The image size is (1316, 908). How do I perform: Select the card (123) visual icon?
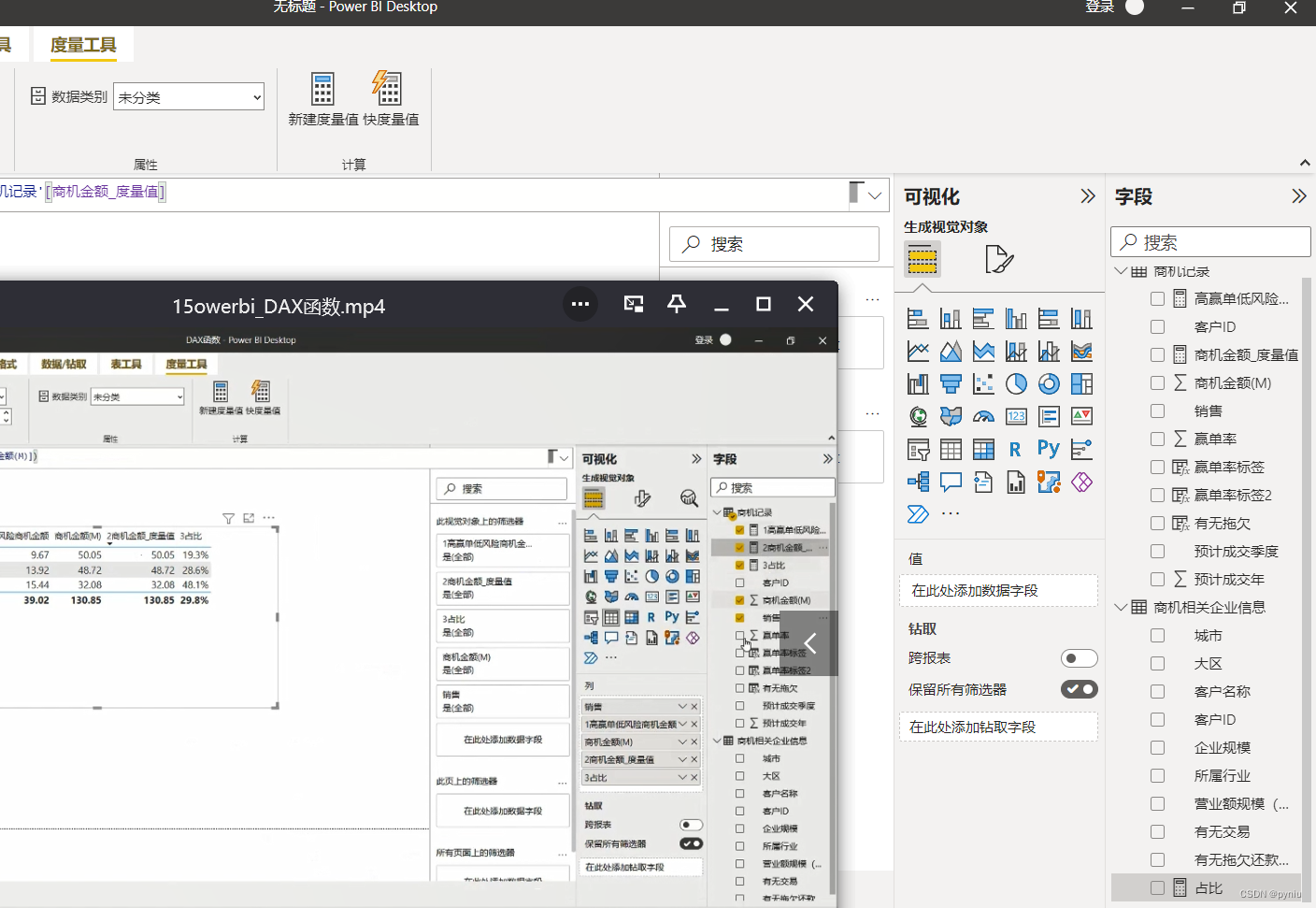pyautogui.click(x=1016, y=416)
